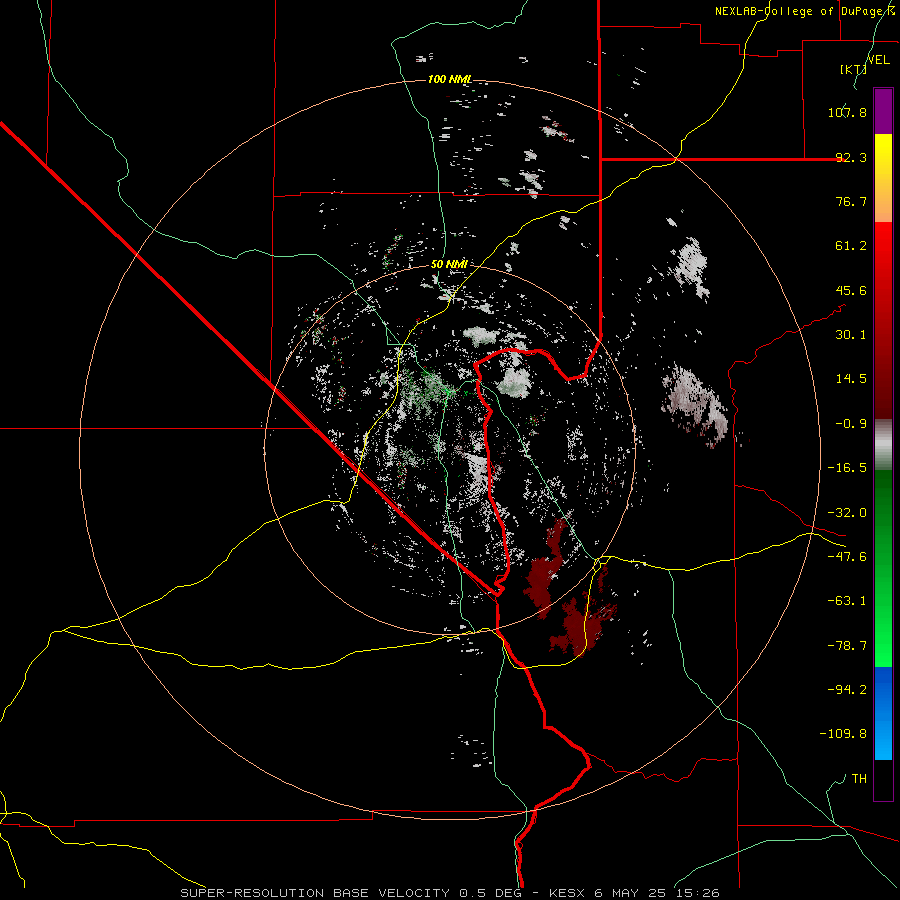
Task: Click the 50 NMI range ring label
Action: 449,264
